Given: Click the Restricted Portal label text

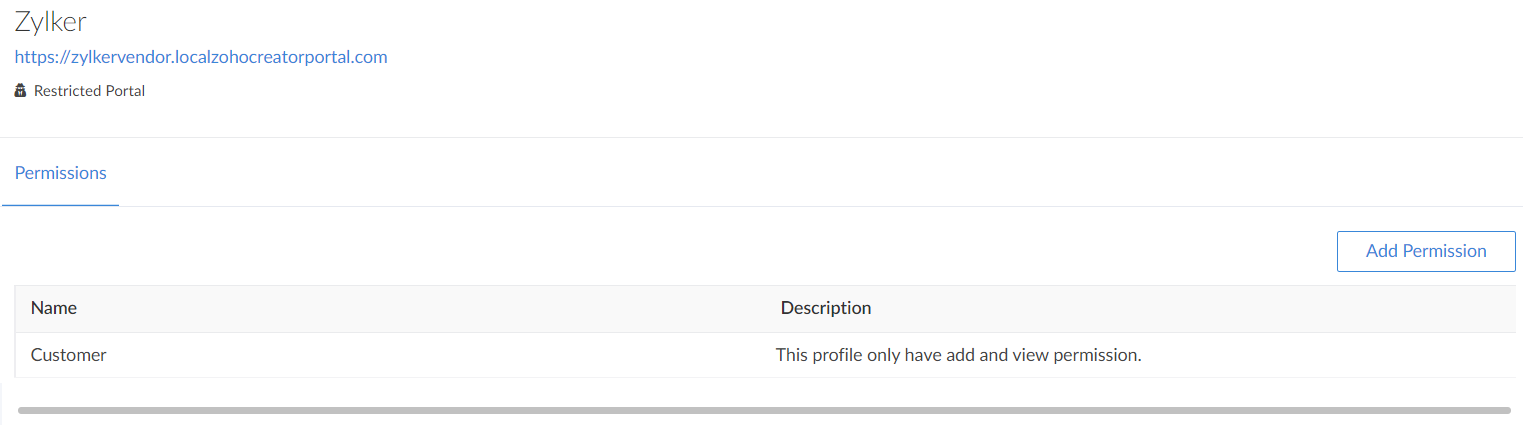Looking at the screenshot, I should coord(90,91).
